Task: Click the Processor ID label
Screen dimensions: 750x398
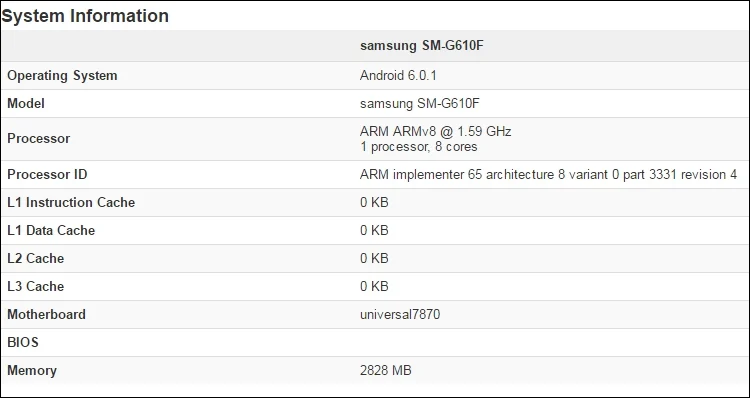Action: pos(47,174)
